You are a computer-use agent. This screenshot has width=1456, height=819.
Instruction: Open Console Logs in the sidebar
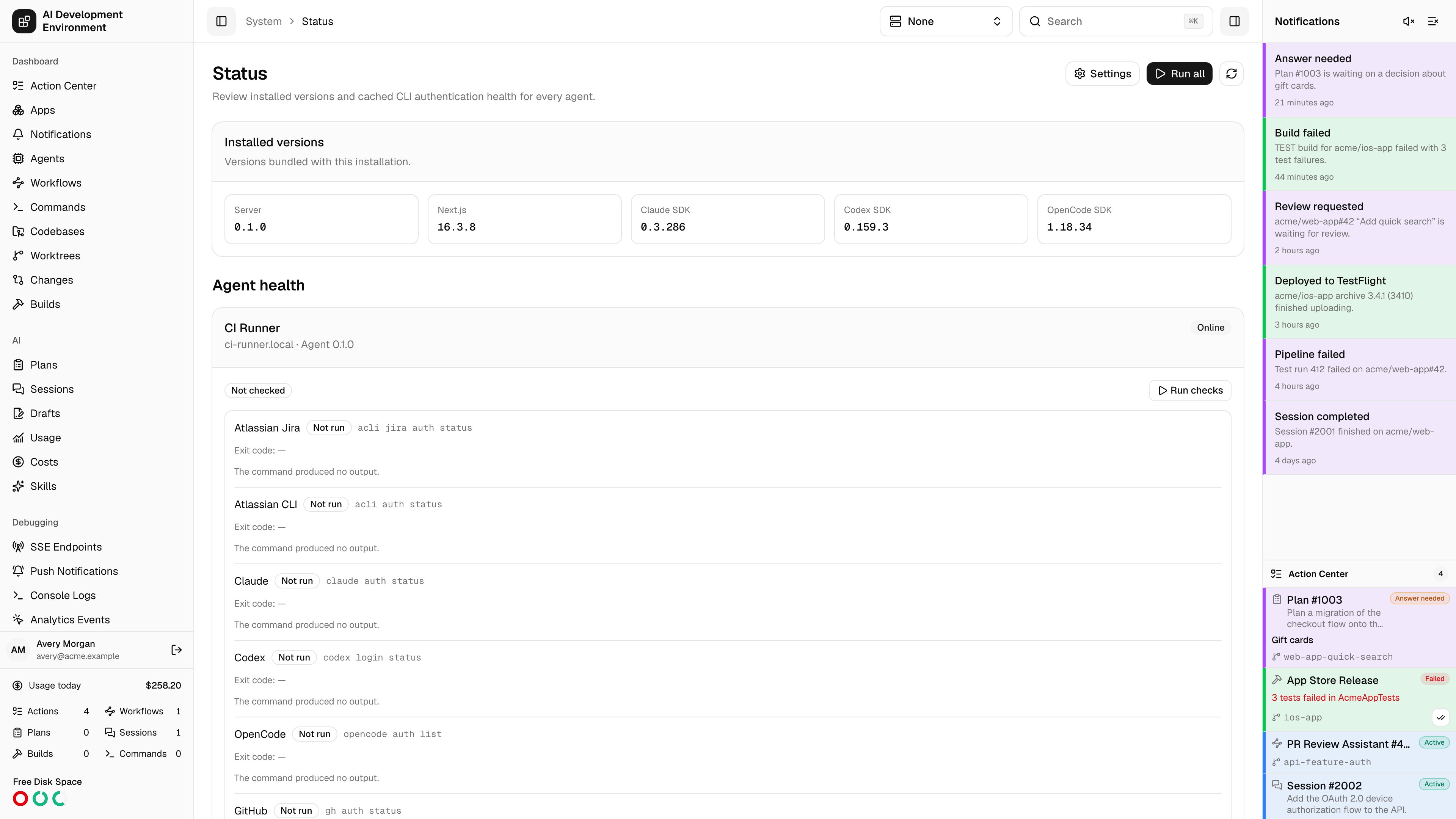tap(97, 596)
